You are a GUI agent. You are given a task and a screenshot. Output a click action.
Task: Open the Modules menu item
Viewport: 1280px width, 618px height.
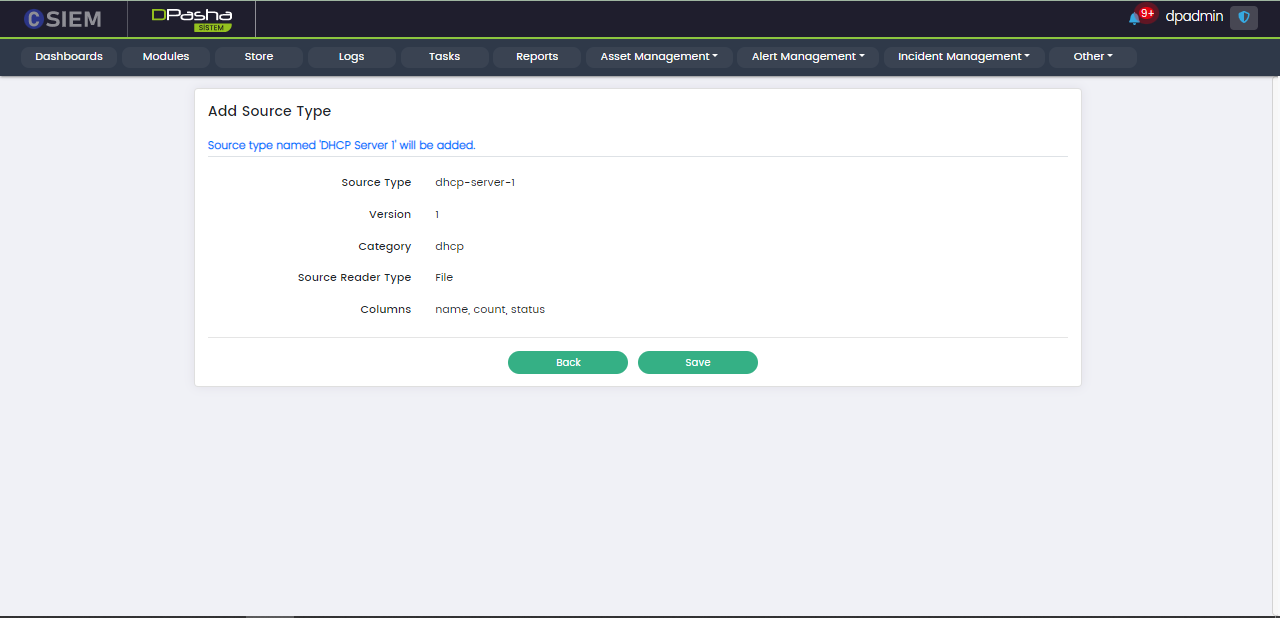pyautogui.click(x=166, y=57)
